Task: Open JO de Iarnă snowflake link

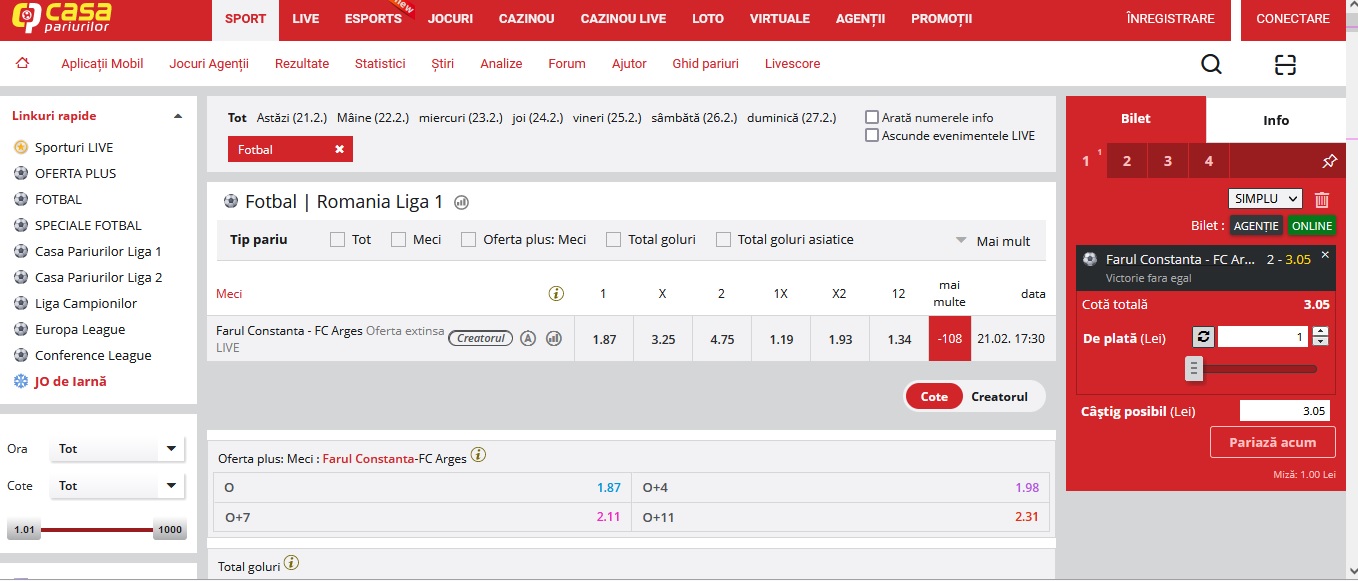Action: [70, 381]
